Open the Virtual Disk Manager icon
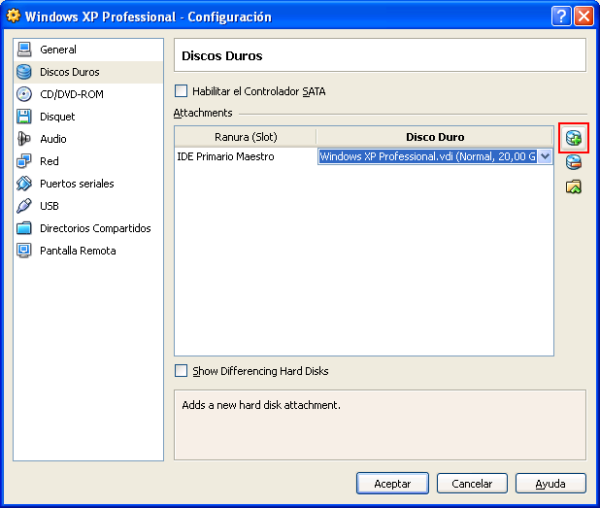Screen dimensions: 600x508 (573, 187)
